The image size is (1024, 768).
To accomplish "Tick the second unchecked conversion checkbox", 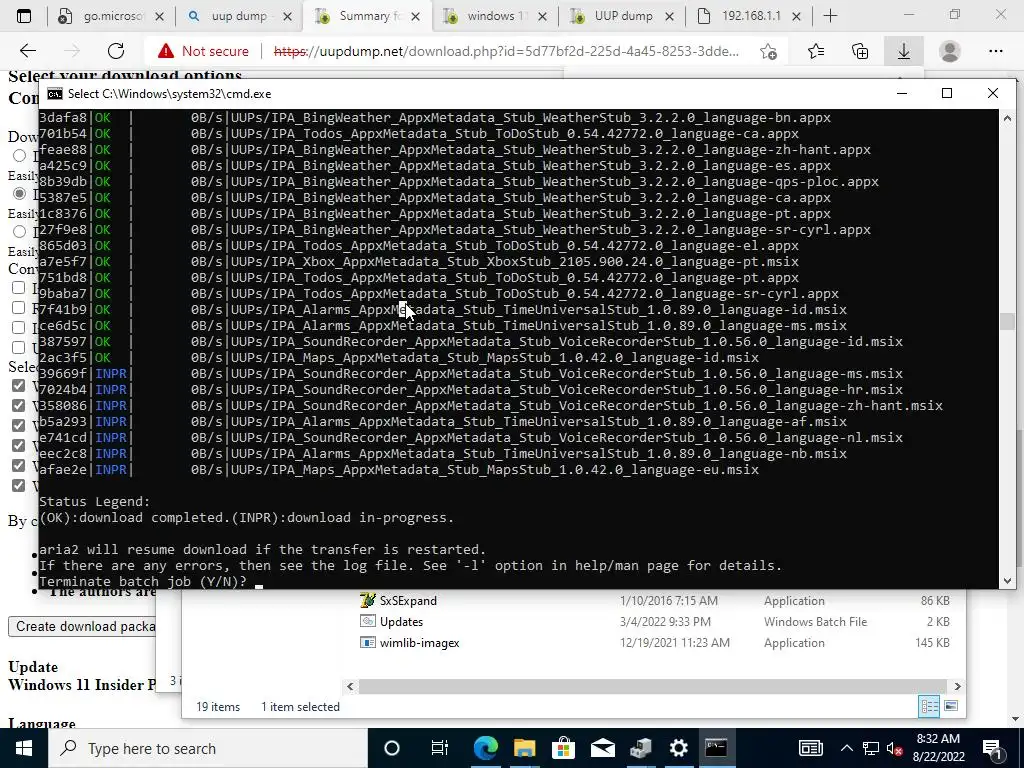I will coord(18,308).
